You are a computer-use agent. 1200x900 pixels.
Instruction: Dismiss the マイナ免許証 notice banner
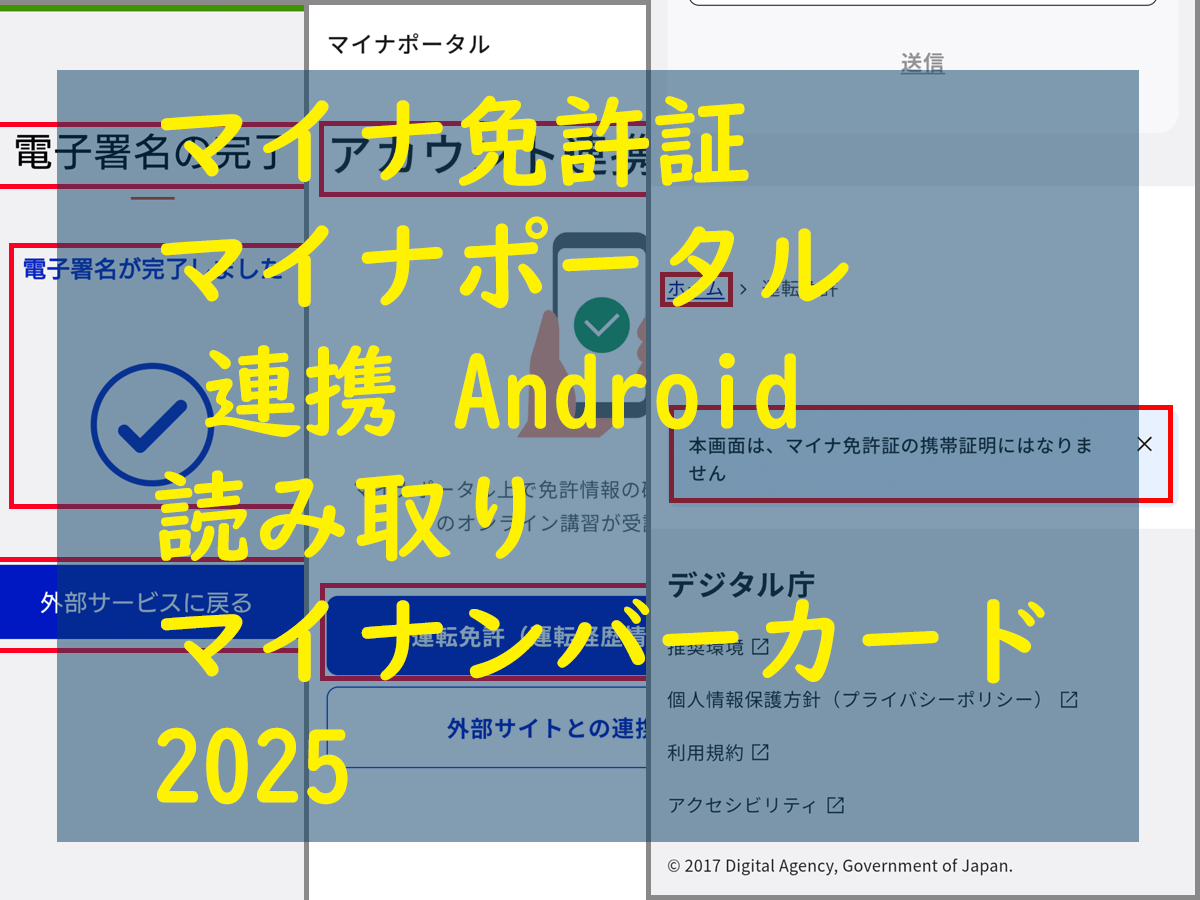(x=1145, y=444)
